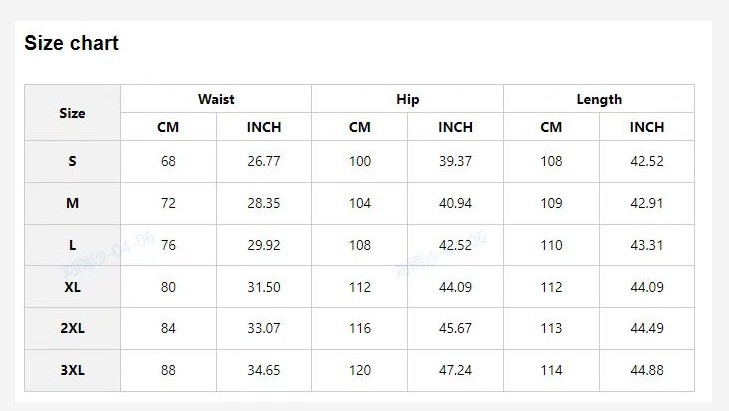This screenshot has height=411, width=729.
Task: Click the INCH subheader under Length
Action: 647,127
